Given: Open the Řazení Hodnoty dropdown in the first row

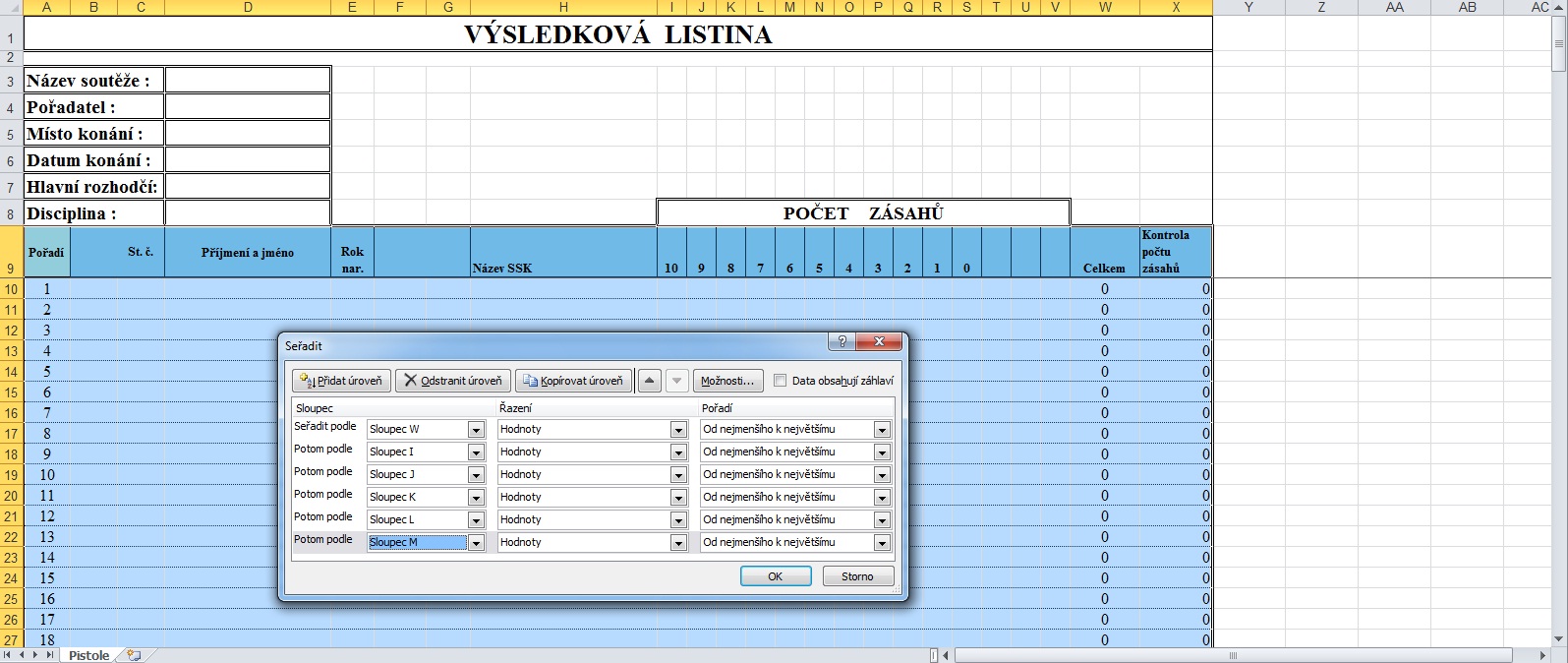Looking at the screenshot, I should point(677,430).
